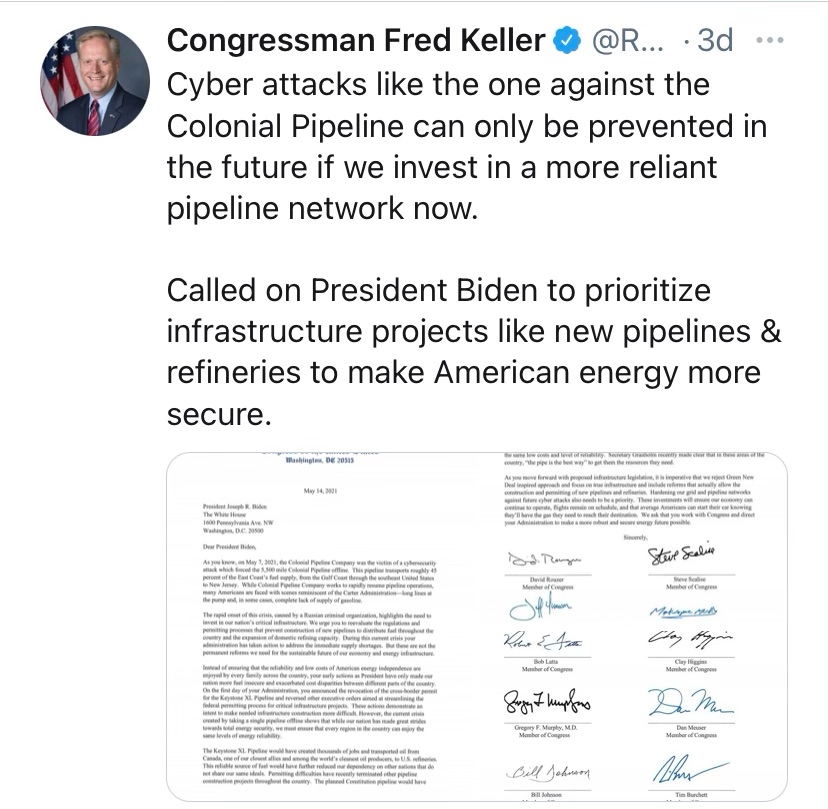Click the blue verified badge

[566, 41]
